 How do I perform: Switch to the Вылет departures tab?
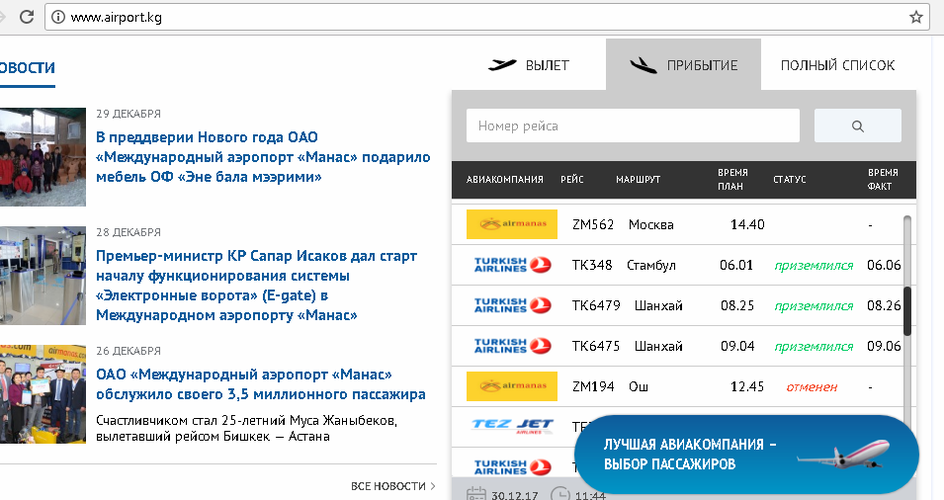(x=528, y=65)
